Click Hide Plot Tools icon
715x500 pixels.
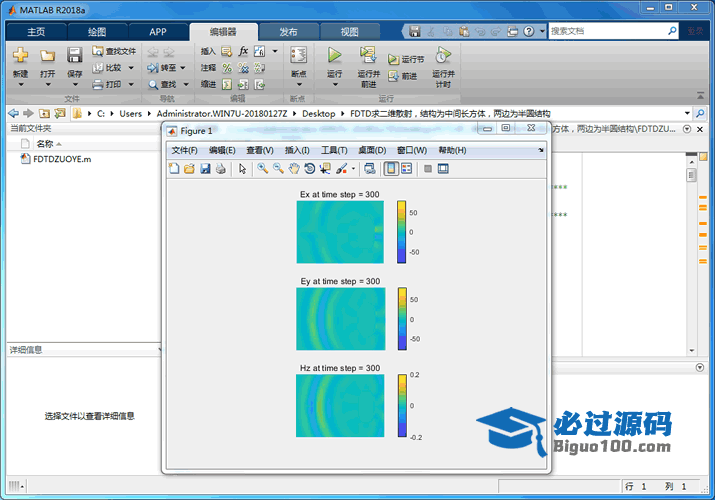(428, 169)
